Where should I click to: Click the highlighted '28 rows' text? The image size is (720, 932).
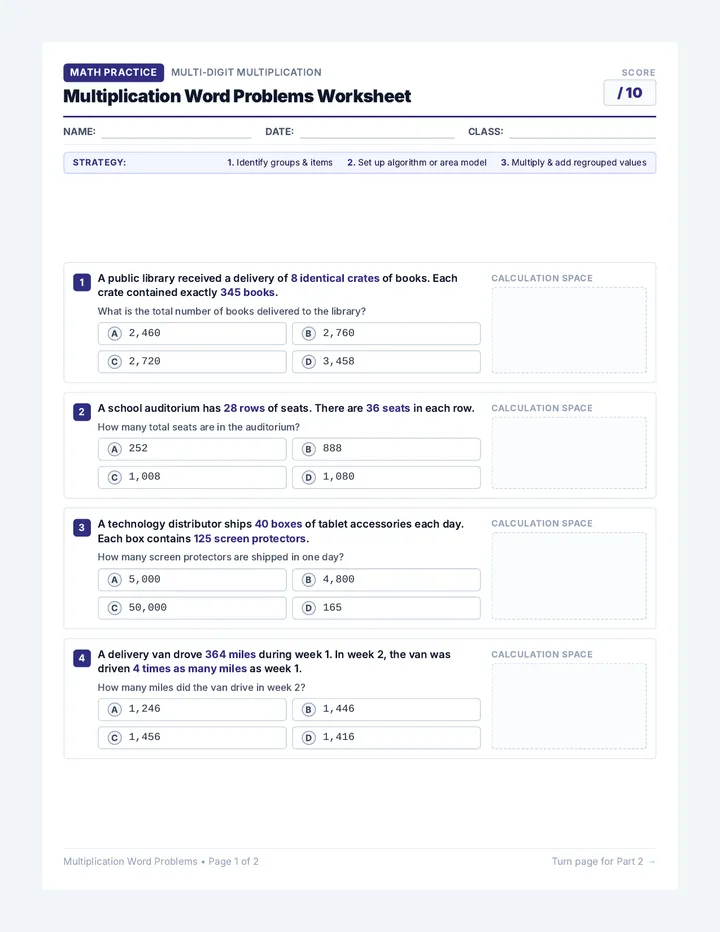(x=244, y=408)
